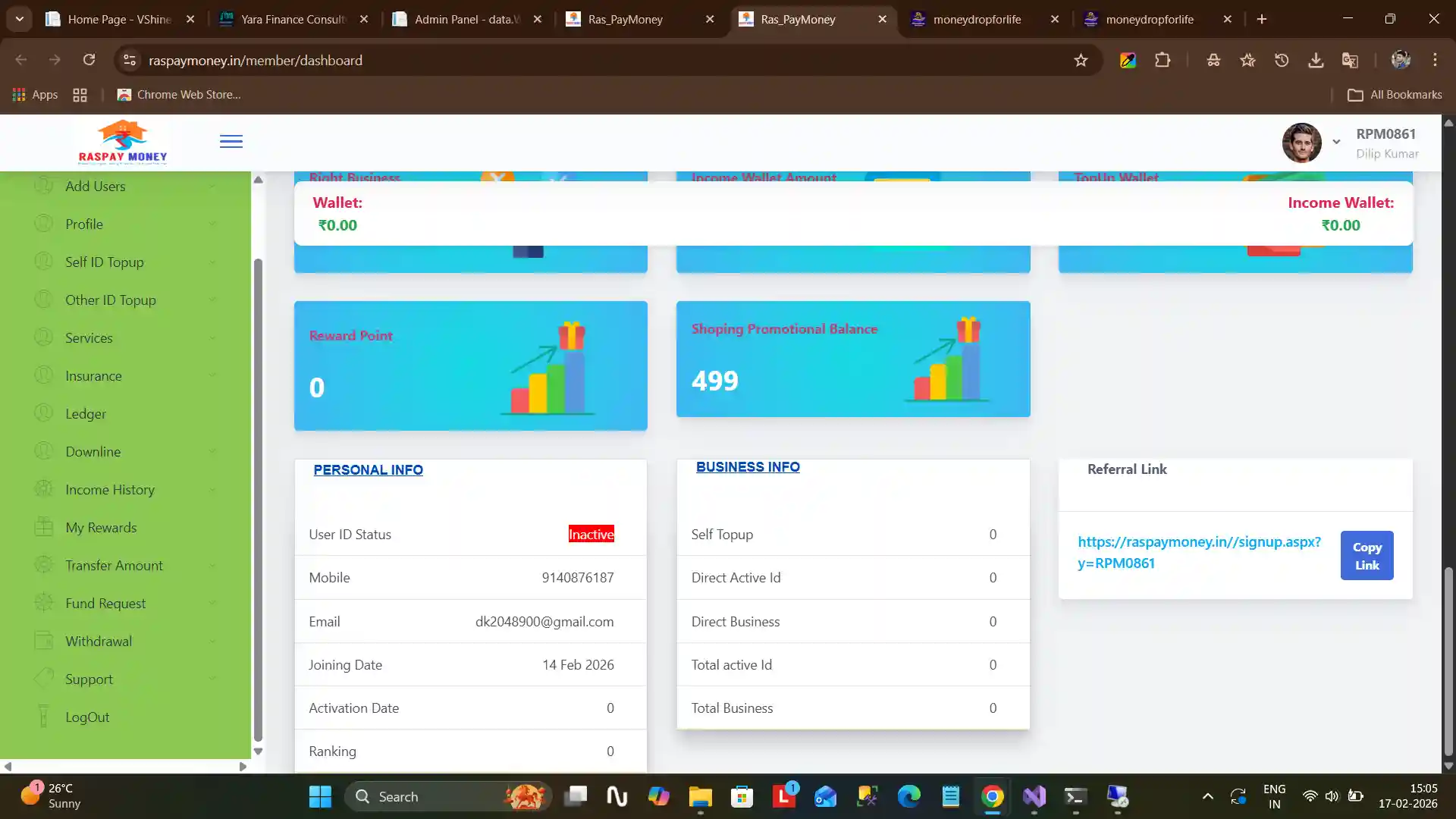This screenshot has height=819, width=1456.
Task: Click the hamburger sidebar toggle icon
Action: point(231,142)
